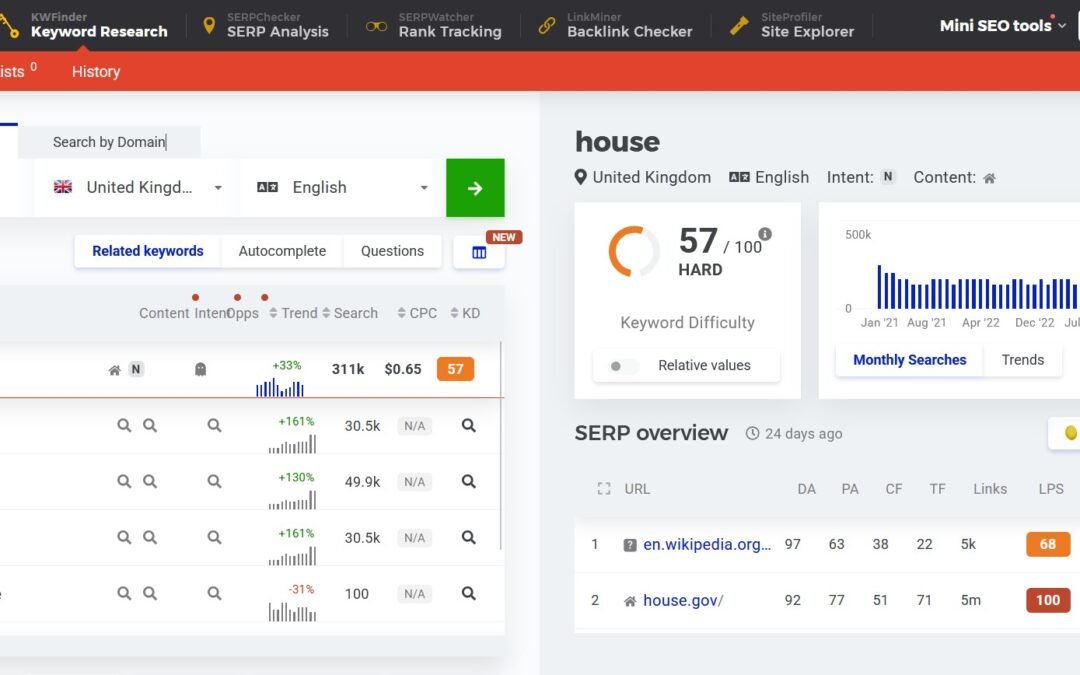Click the magnifier icon in the first keyword row
This screenshot has width=1080, height=675.
click(x=124, y=425)
